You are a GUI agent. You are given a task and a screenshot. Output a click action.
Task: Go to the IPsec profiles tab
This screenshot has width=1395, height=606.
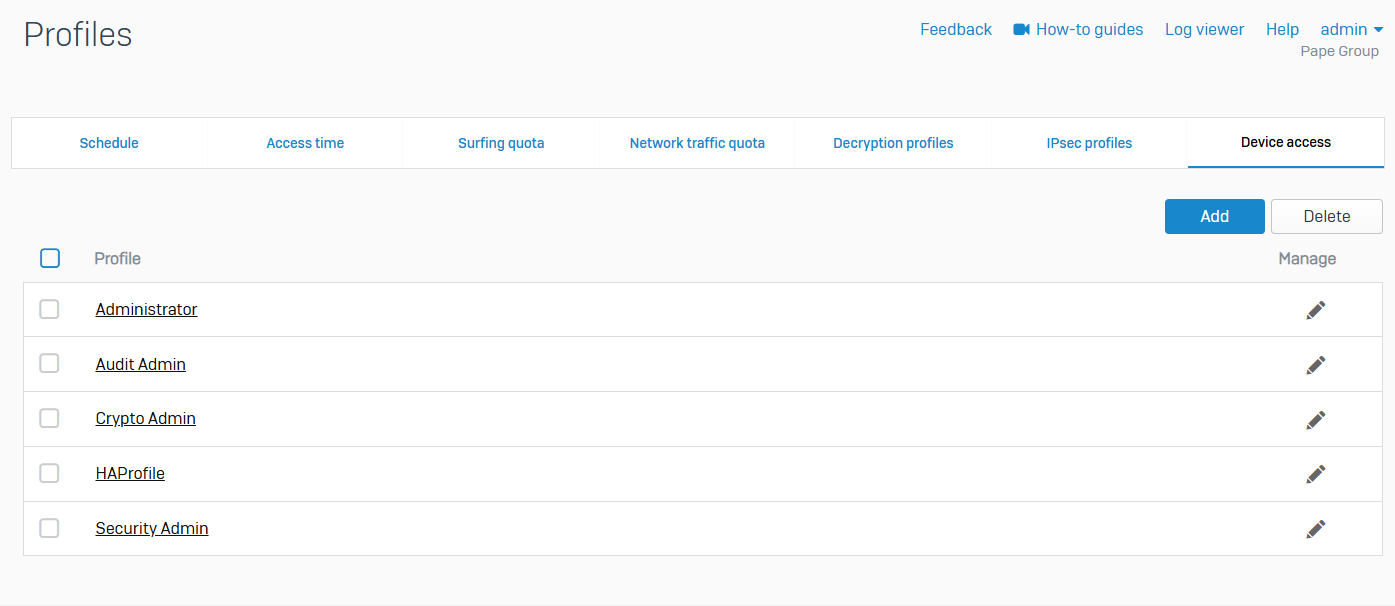click(1089, 143)
